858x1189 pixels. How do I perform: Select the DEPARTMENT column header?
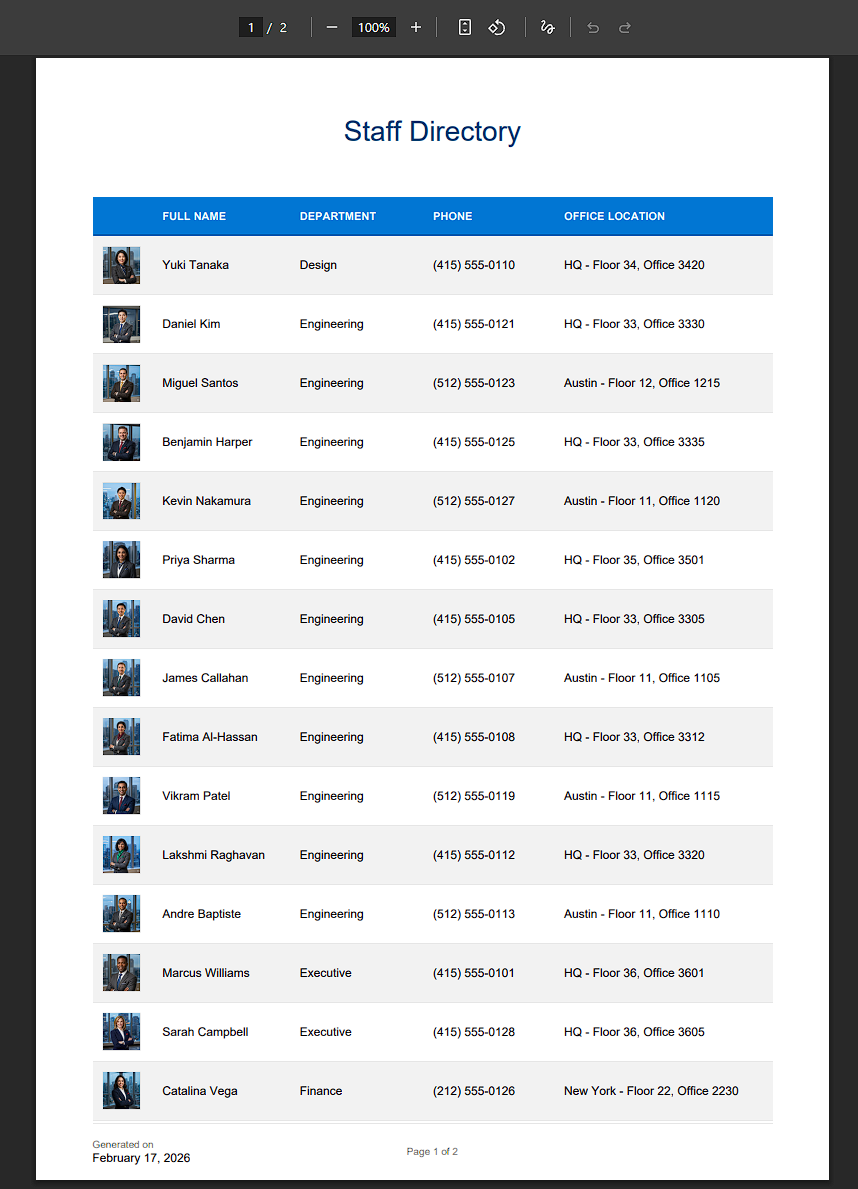point(338,216)
